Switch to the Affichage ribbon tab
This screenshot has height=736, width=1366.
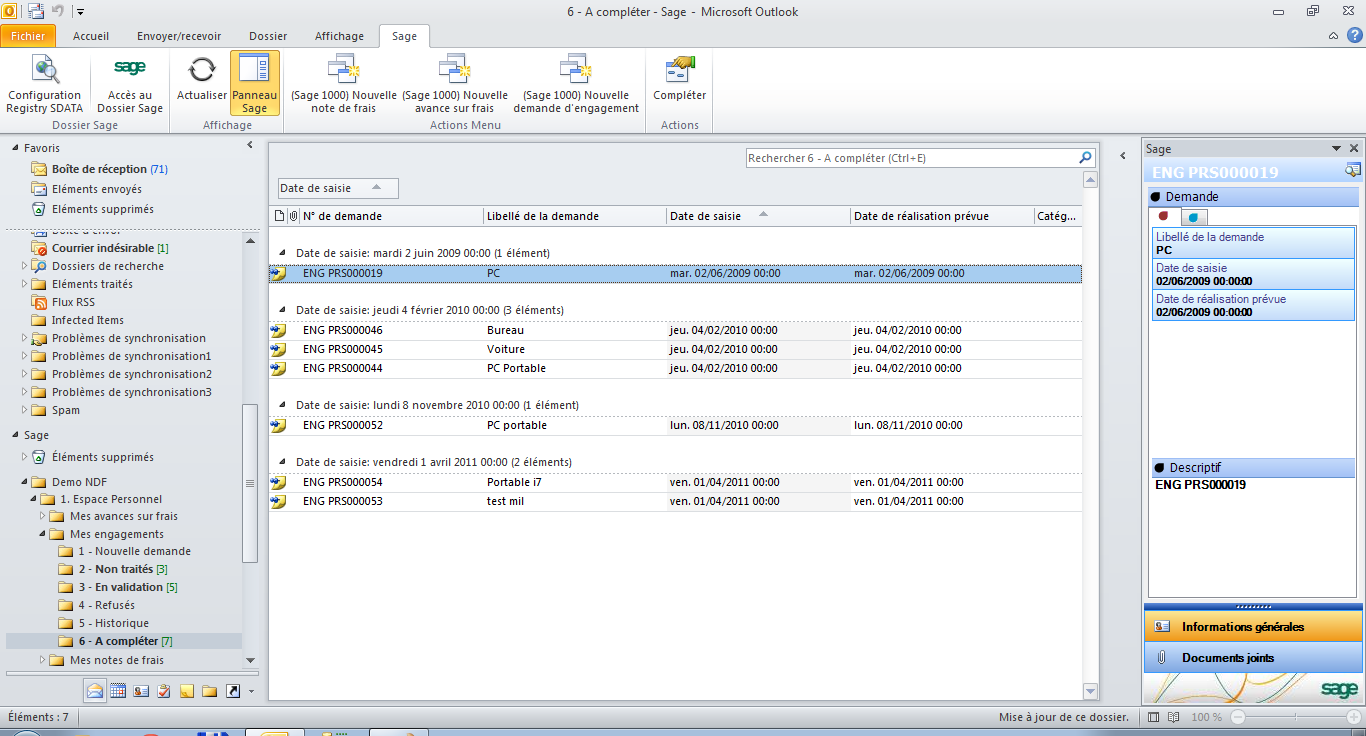(340, 36)
